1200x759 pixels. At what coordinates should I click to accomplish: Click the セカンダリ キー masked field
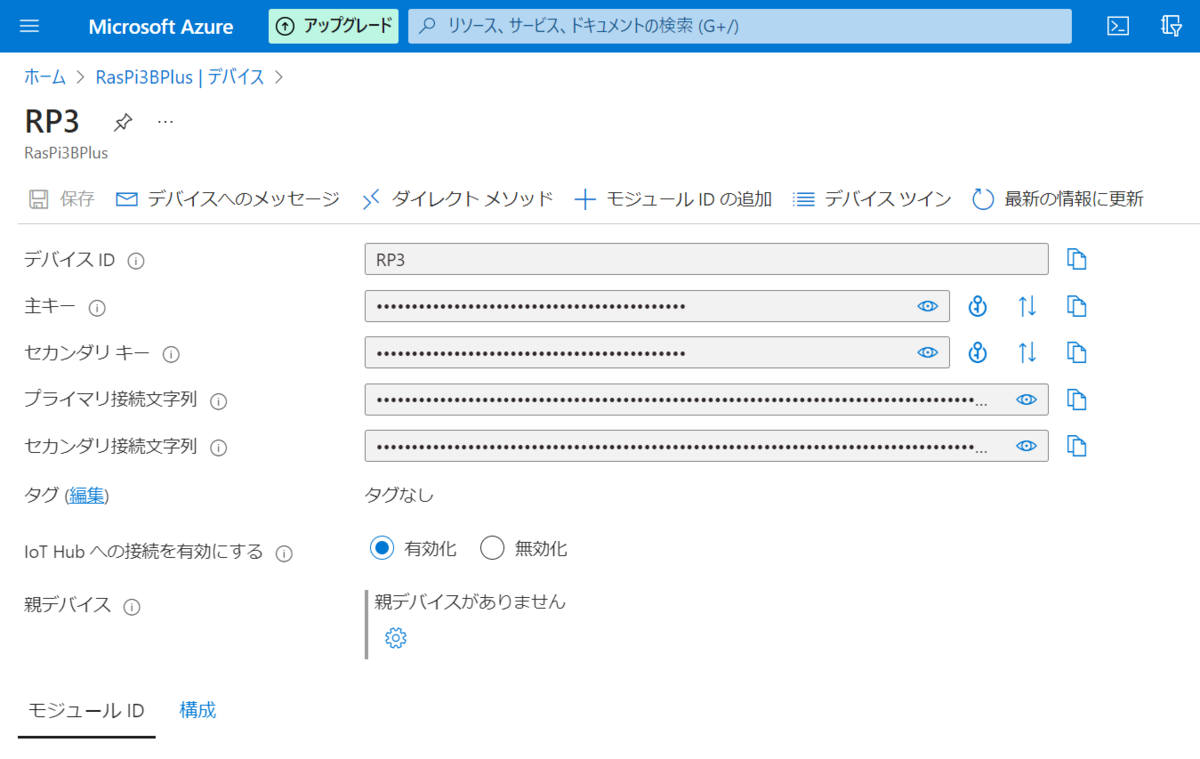[657, 352]
